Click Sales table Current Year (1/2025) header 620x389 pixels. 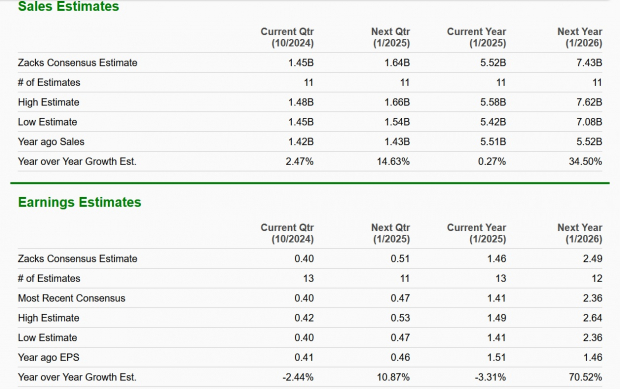[476, 37]
